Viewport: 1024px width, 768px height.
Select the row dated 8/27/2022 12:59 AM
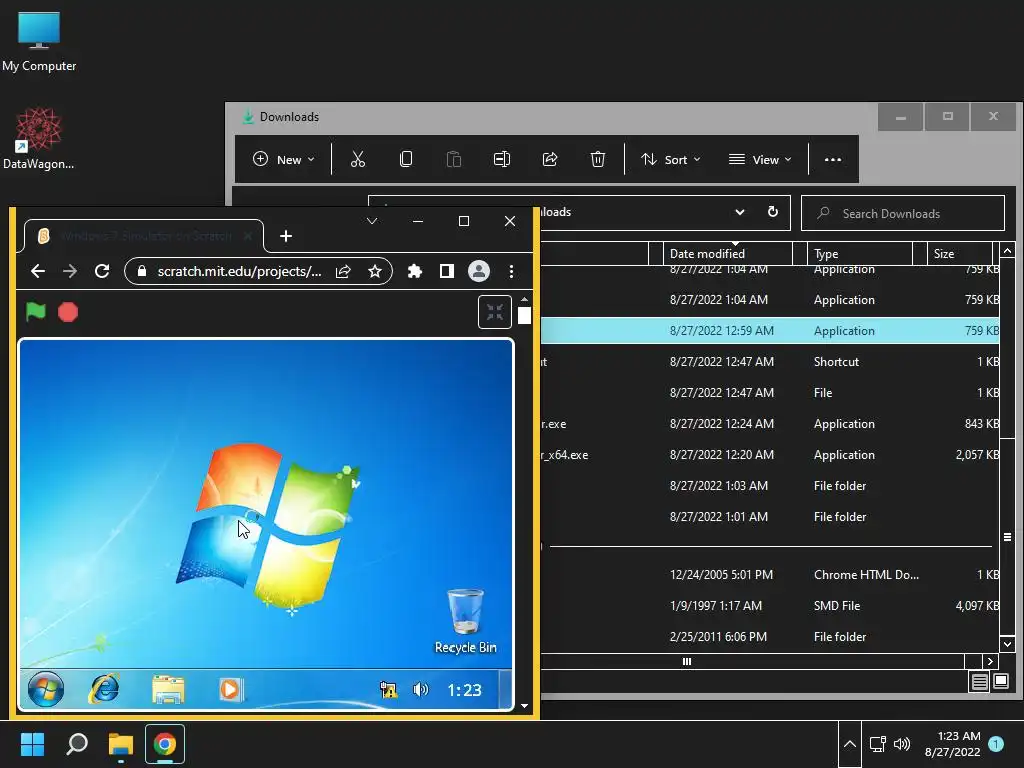pos(769,330)
